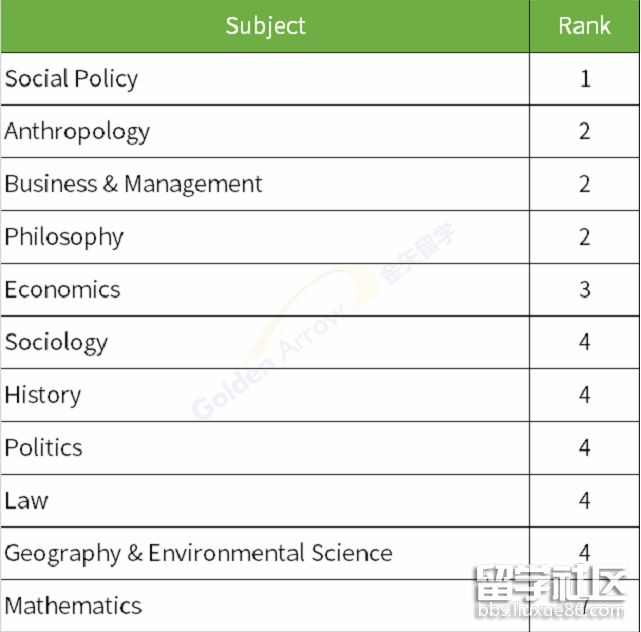Select the rank value in the Sociology row
This screenshot has width=641, height=632.
coord(585,343)
